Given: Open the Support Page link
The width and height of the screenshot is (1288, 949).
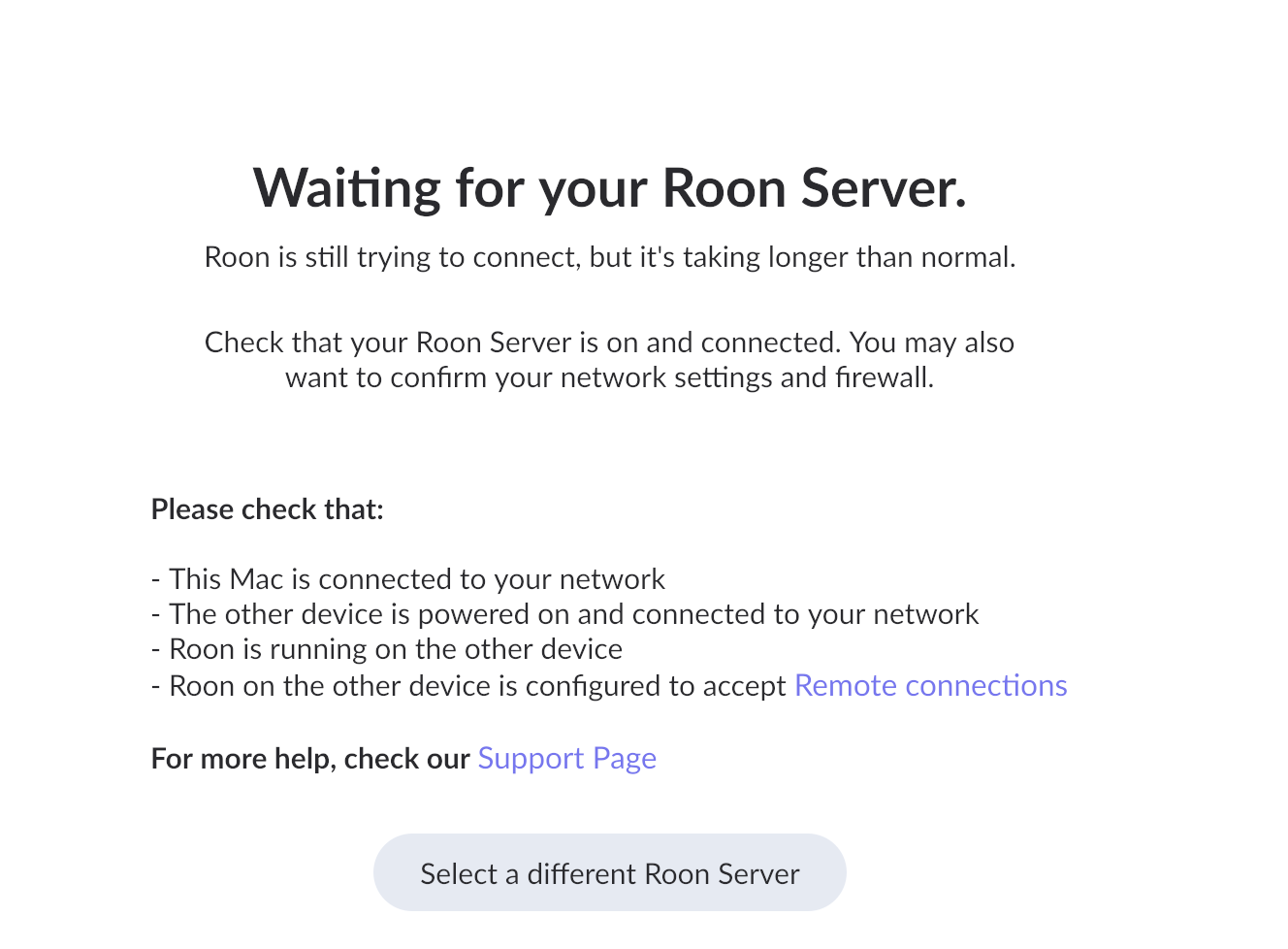Looking at the screenshot, I should 566,759.
